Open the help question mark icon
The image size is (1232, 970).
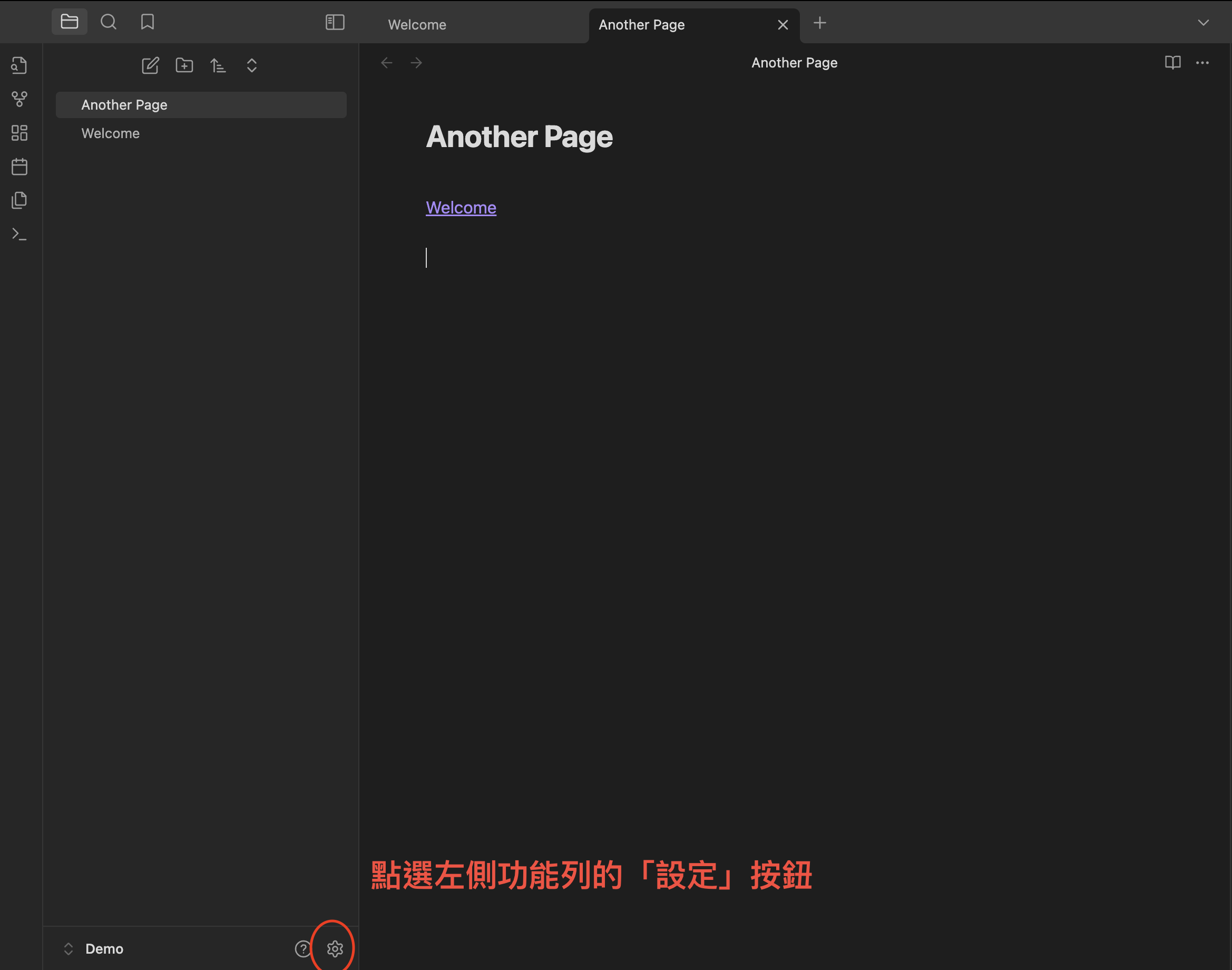(x=303, y=949)
